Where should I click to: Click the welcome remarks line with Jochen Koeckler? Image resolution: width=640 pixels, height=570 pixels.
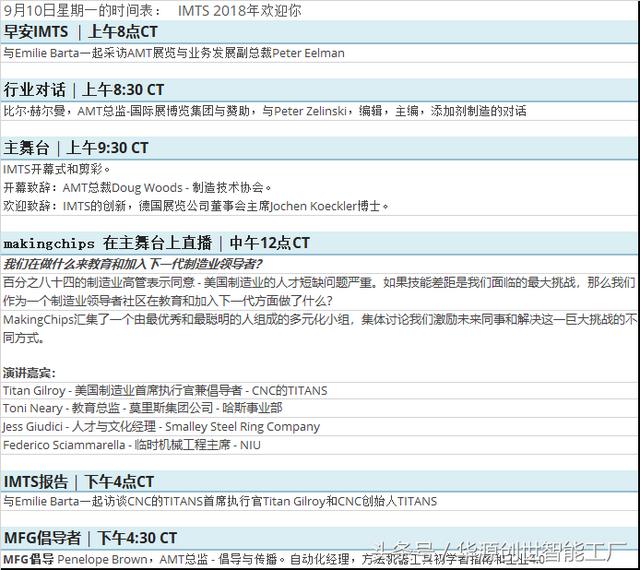(x=196, y=205)
